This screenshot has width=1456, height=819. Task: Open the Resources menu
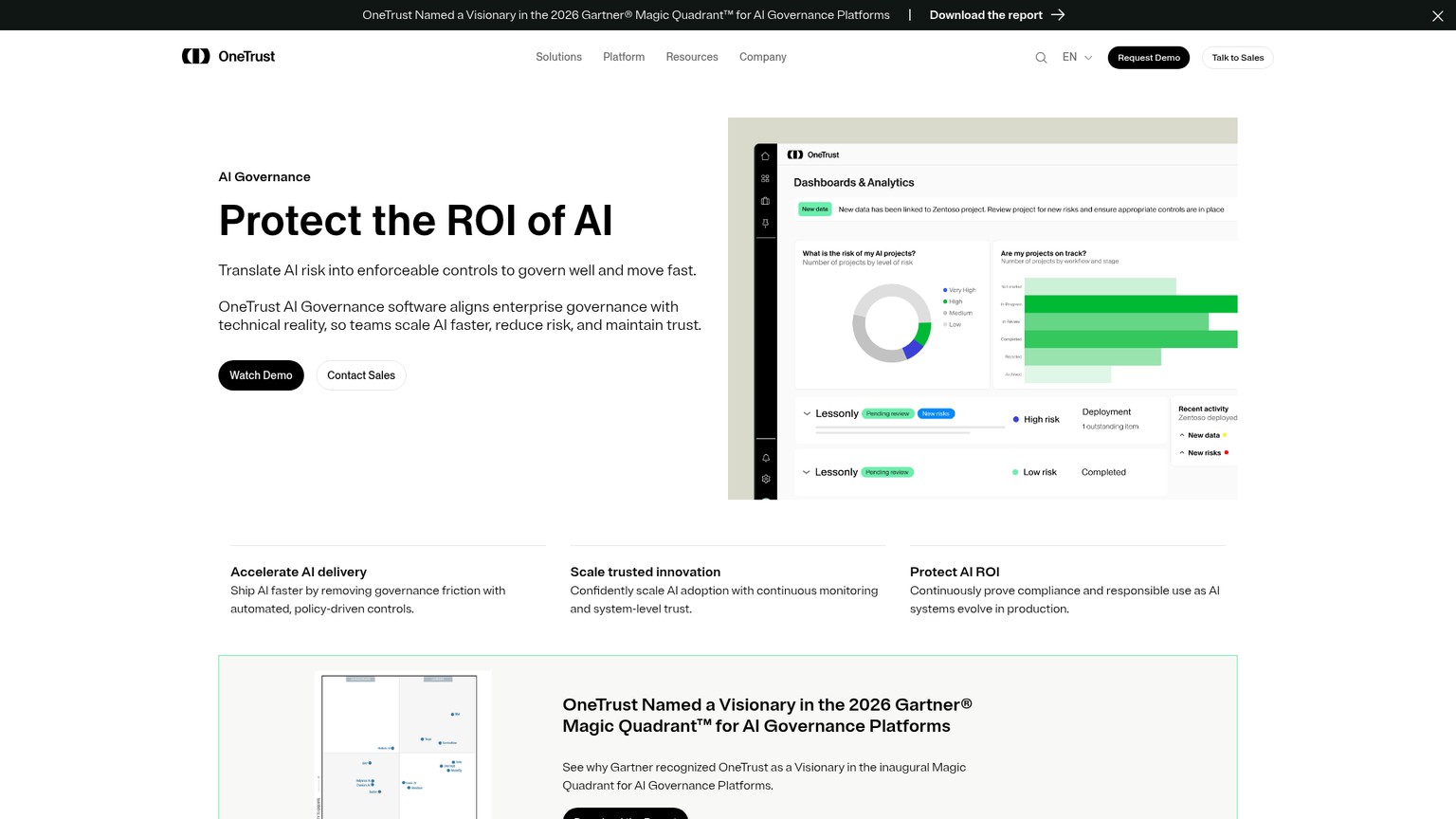click(x=692, y=57)
